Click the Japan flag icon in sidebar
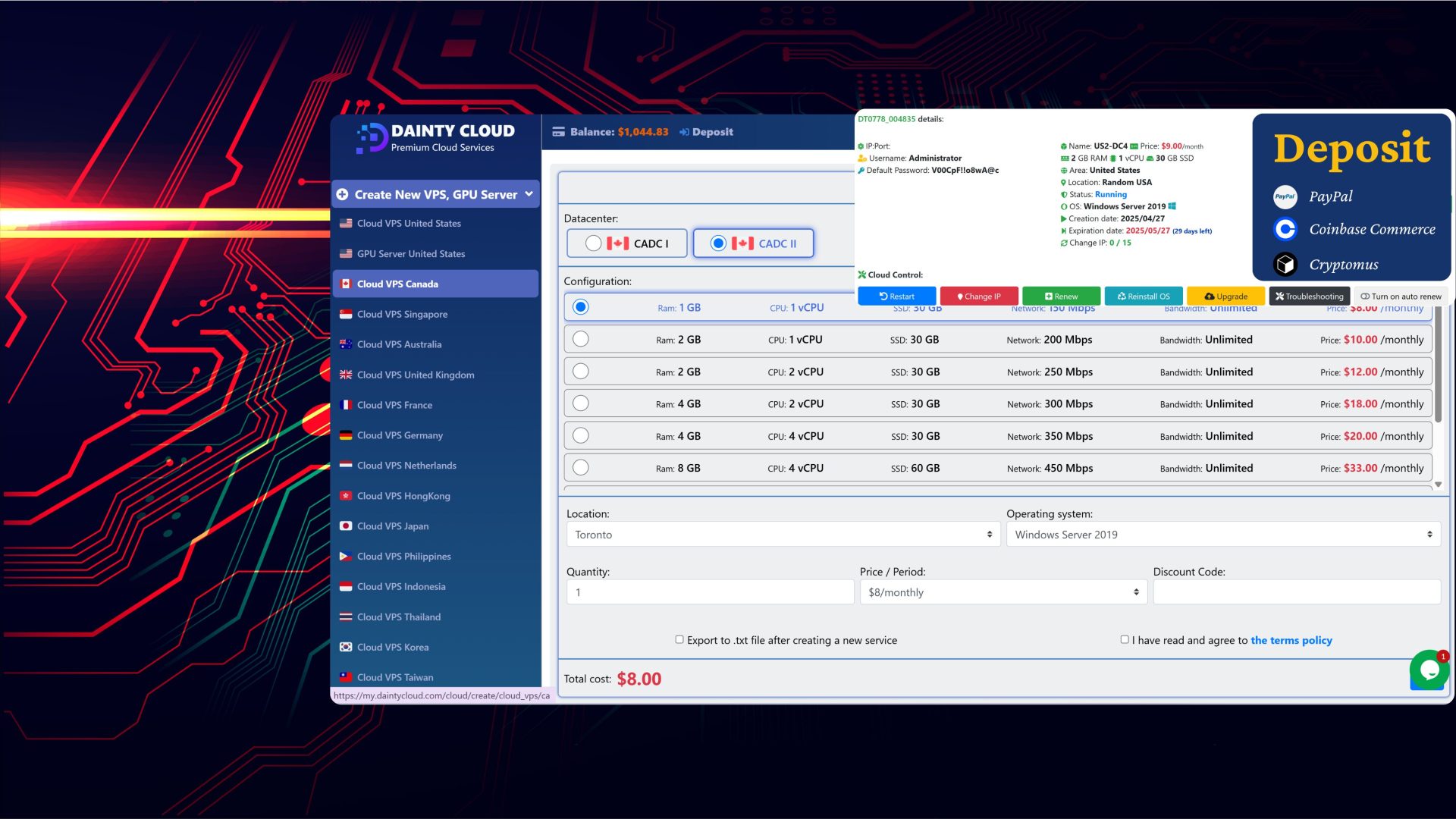 pyautogui.click(x=346, y=526)
